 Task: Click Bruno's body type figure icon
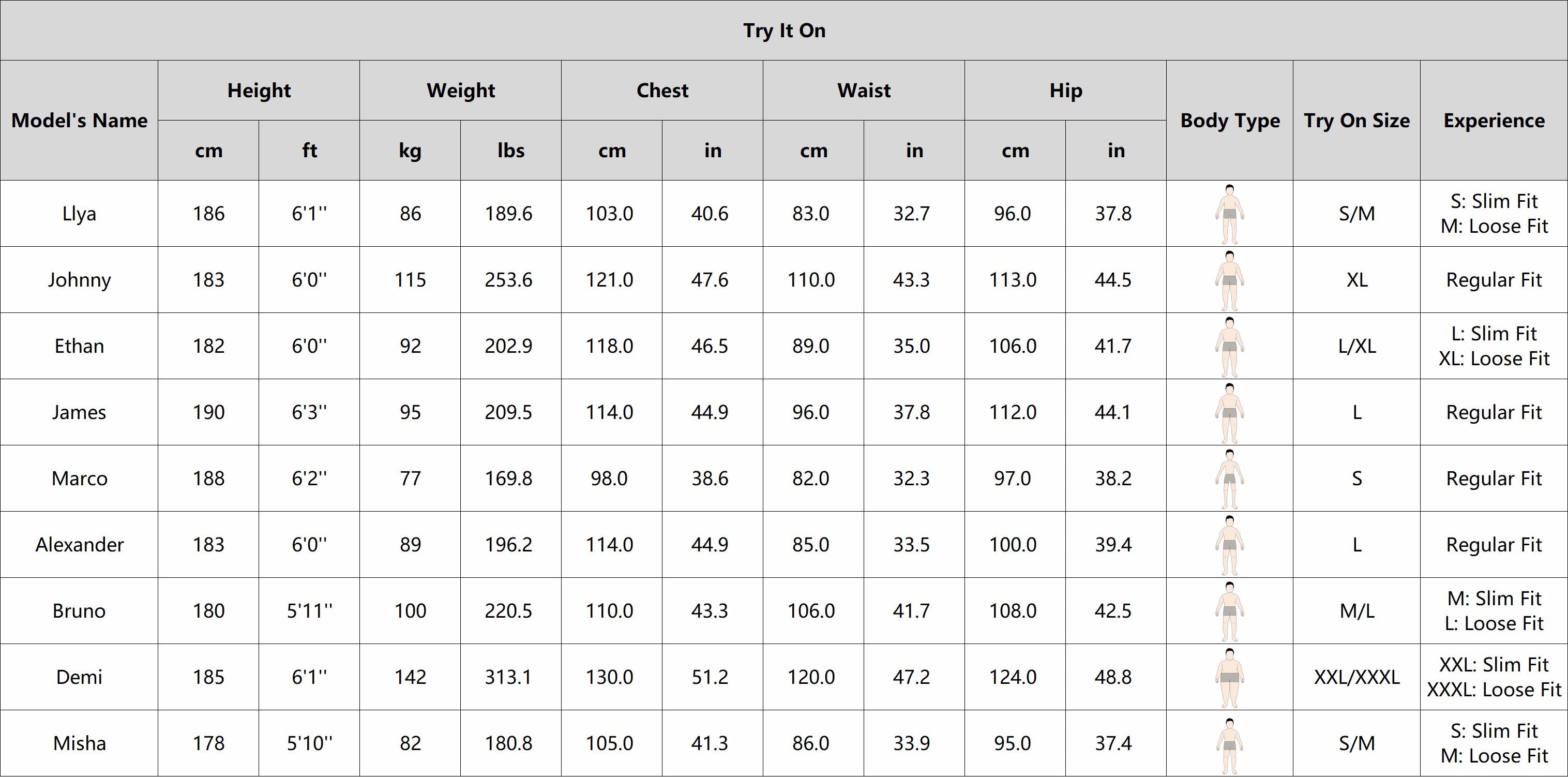1229,611
